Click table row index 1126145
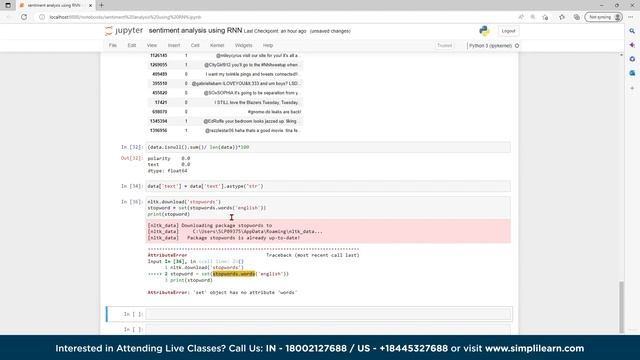This screenshot has width=640, height=360. [x=158, y=56]
